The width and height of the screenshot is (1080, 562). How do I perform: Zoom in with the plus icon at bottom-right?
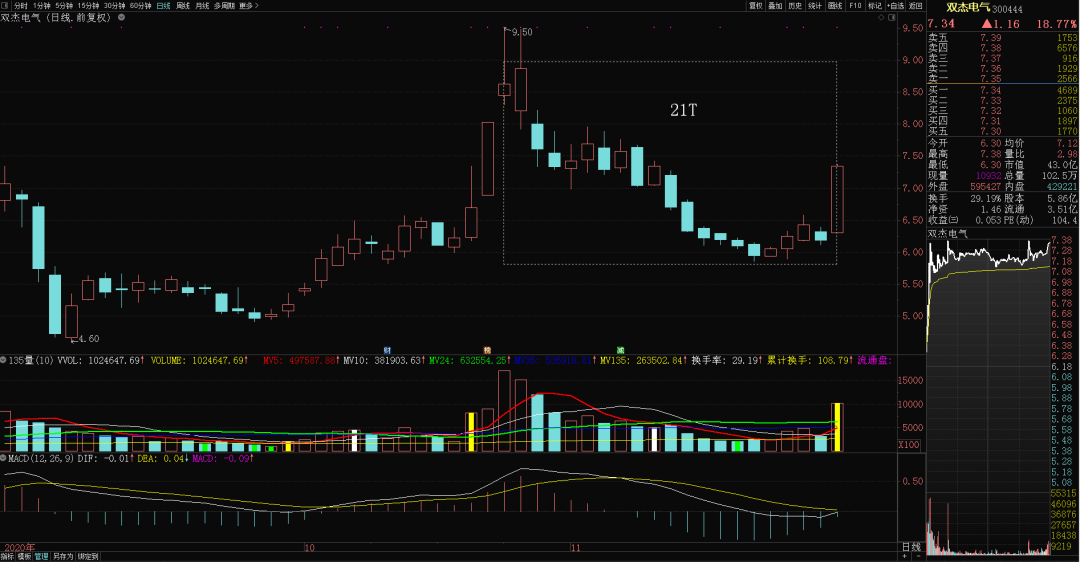click(904, 556)
